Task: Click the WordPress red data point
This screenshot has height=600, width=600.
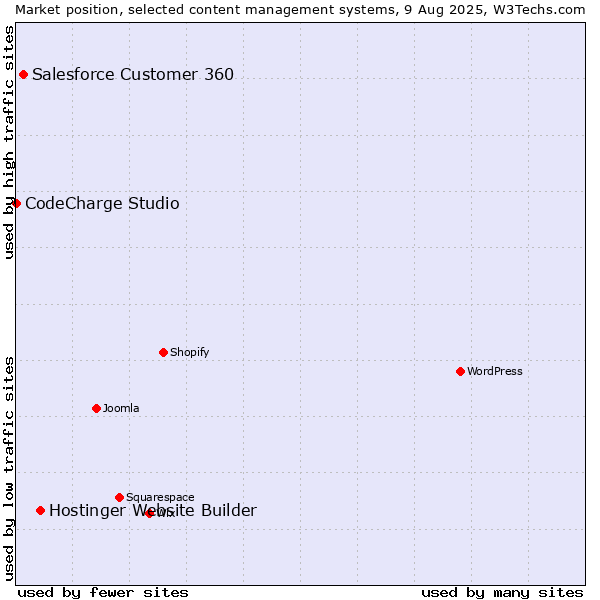Action: (460, 372)
